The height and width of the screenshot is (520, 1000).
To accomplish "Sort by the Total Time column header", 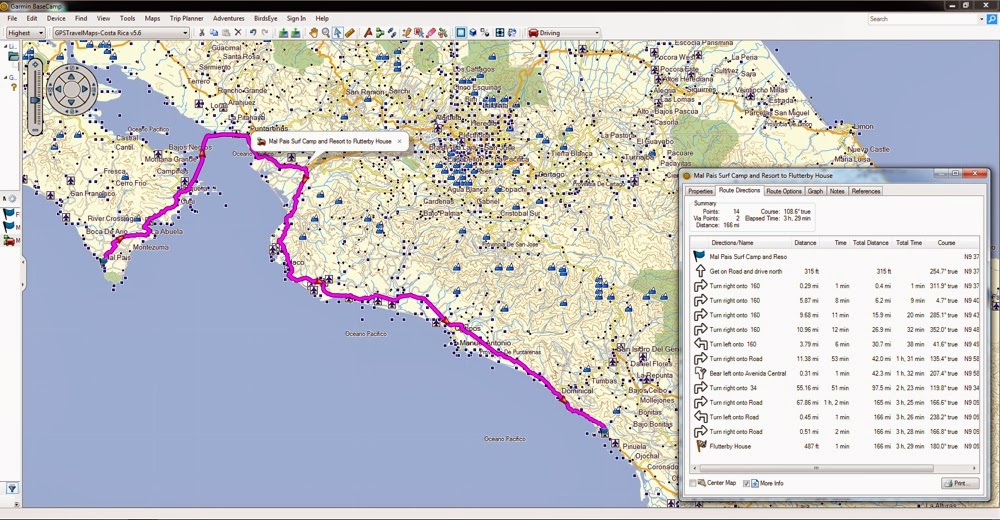I will (x=908, y=242).
